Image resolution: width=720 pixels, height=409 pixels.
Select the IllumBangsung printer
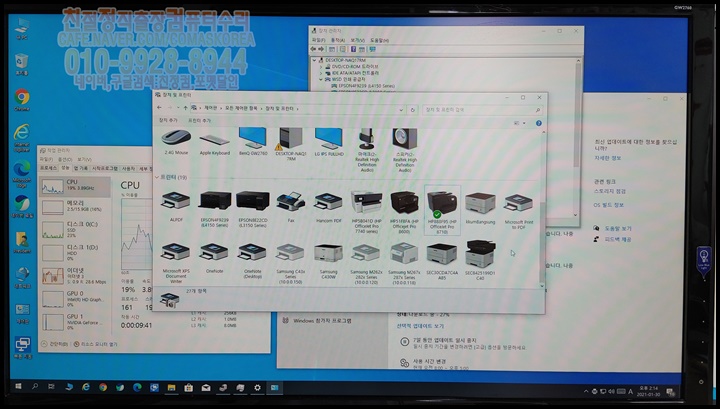click(480, 208)
